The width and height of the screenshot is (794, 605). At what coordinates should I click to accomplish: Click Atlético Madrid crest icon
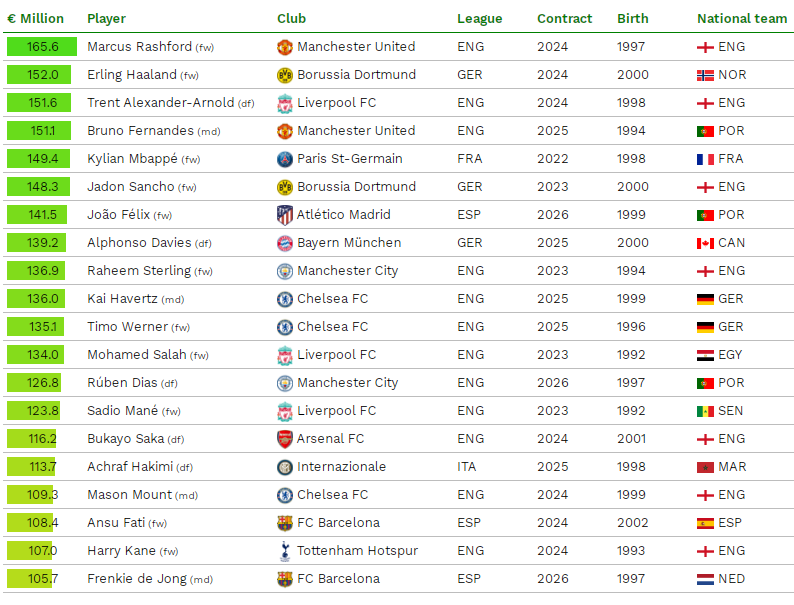pyautogui.click(x=285, y=215)
